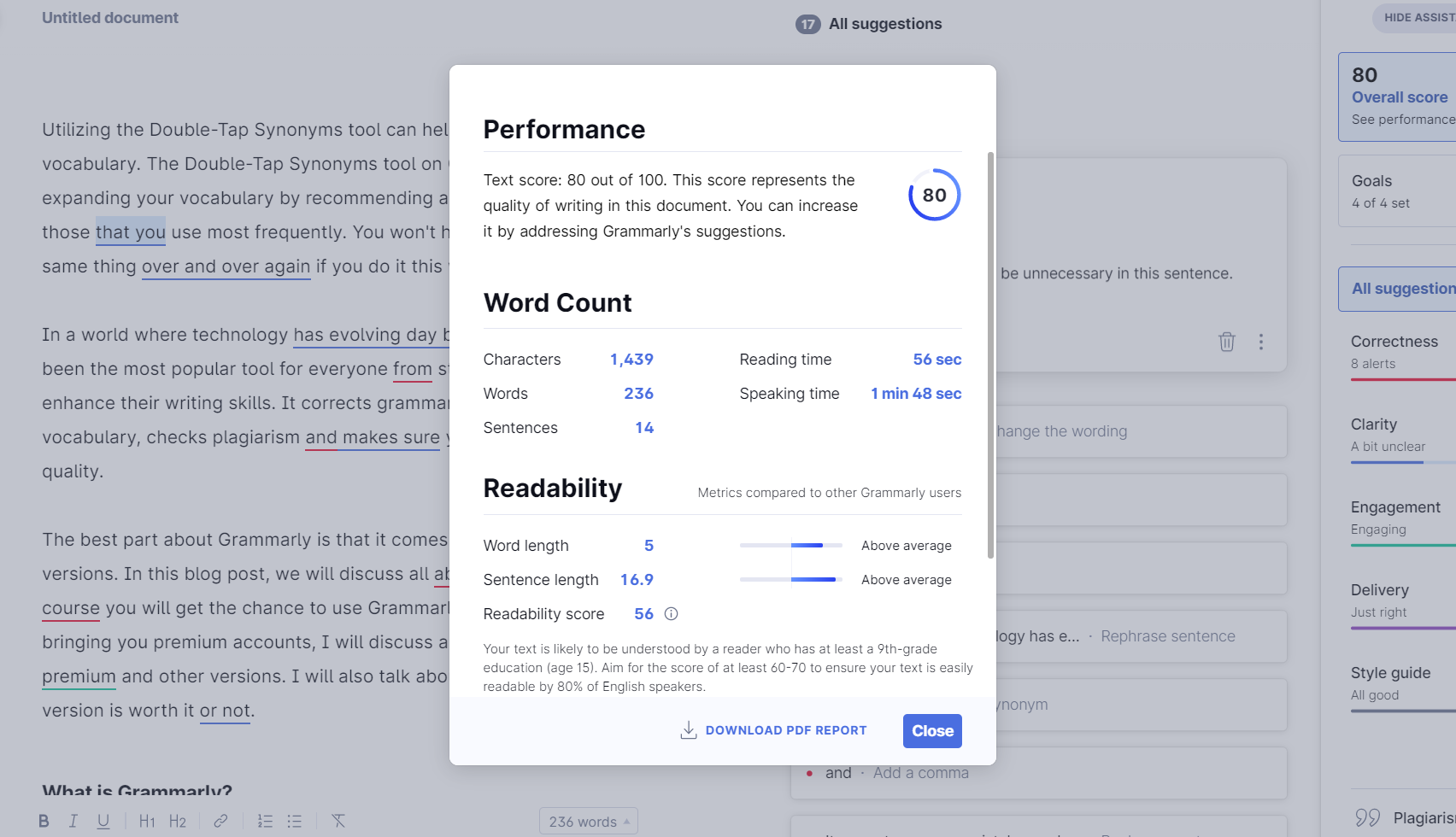Expand the word count details at the bottom
Viewport: 1456px width, 837px height.
588,821
